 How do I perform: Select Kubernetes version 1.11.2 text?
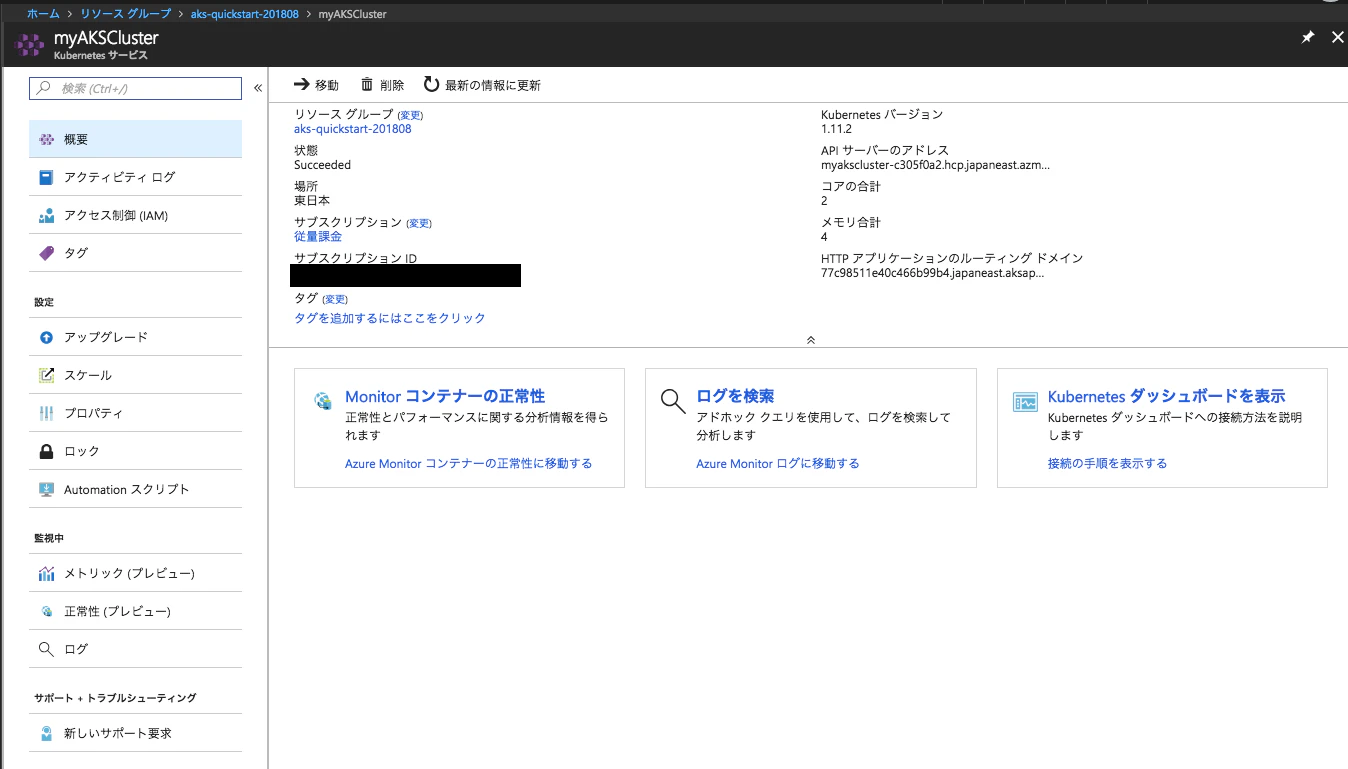pos(836,129)
